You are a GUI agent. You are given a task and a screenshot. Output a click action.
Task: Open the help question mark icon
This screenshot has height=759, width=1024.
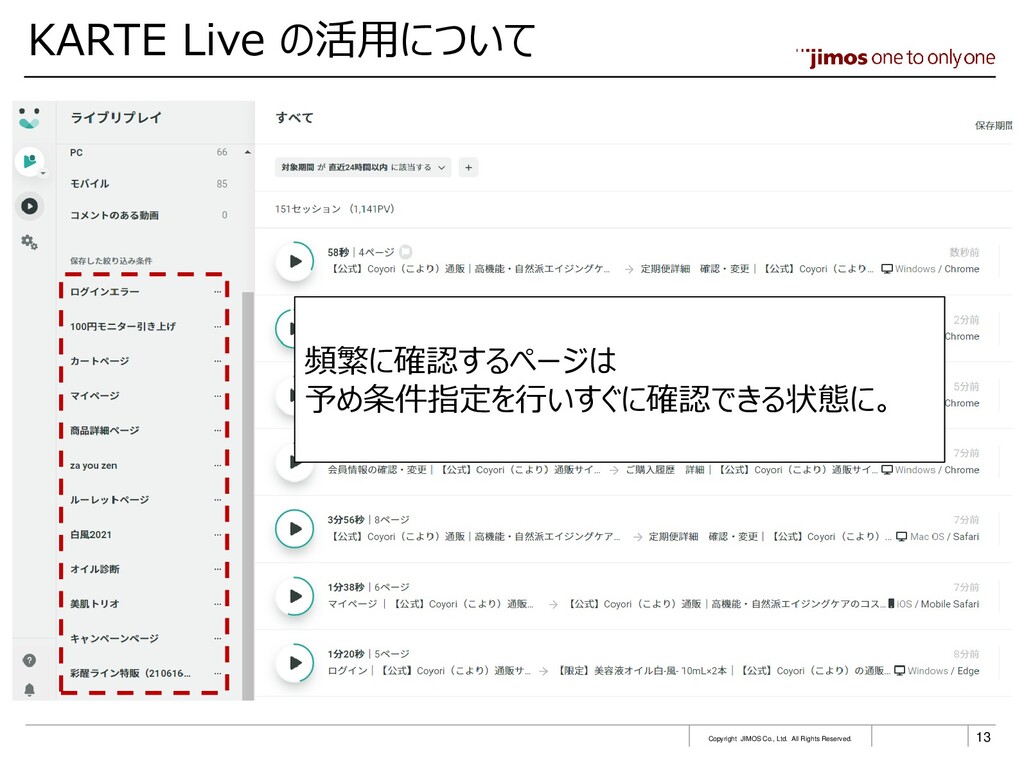pos(29,660)
